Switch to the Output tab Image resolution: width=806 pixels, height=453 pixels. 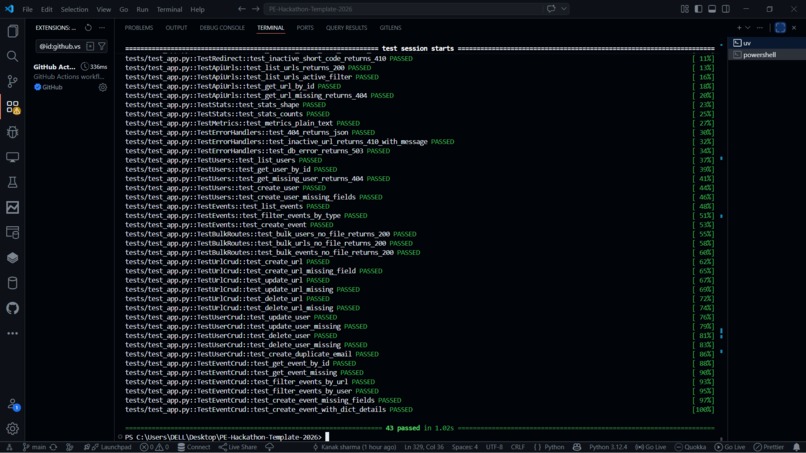coord(176,28)
